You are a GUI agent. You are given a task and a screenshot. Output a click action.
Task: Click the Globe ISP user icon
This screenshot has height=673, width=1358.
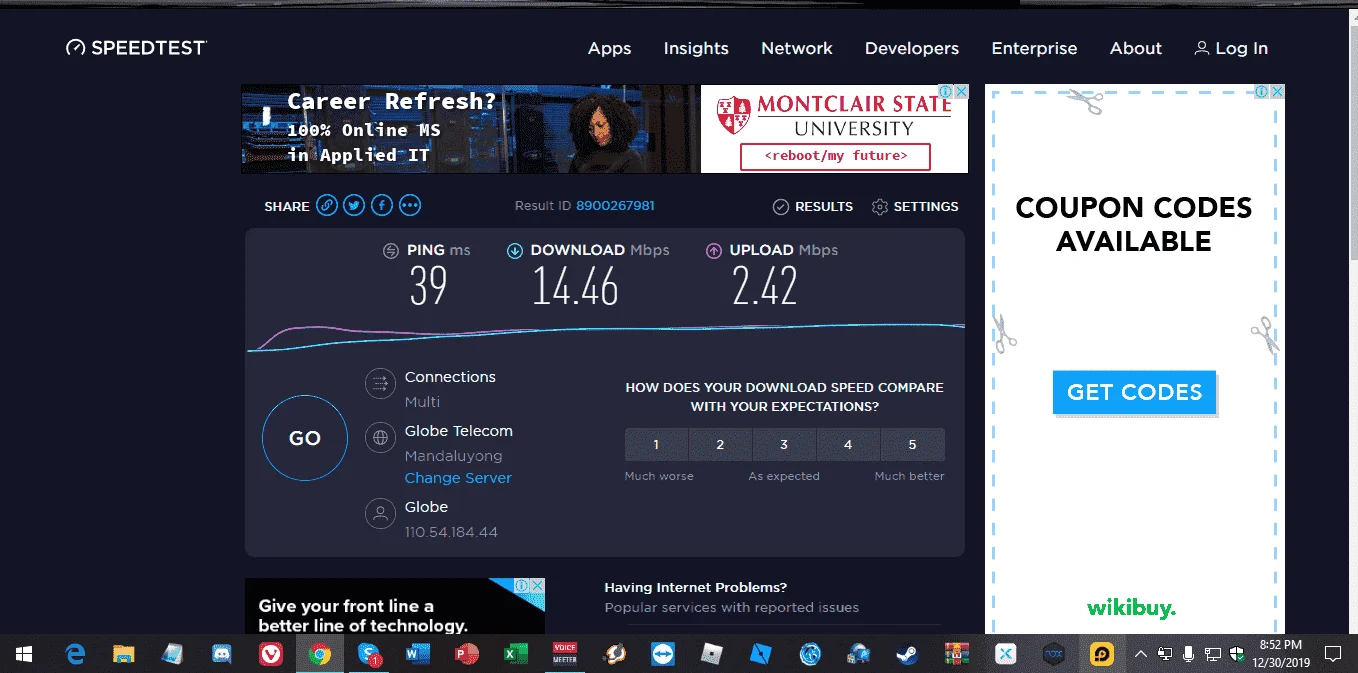380,514
